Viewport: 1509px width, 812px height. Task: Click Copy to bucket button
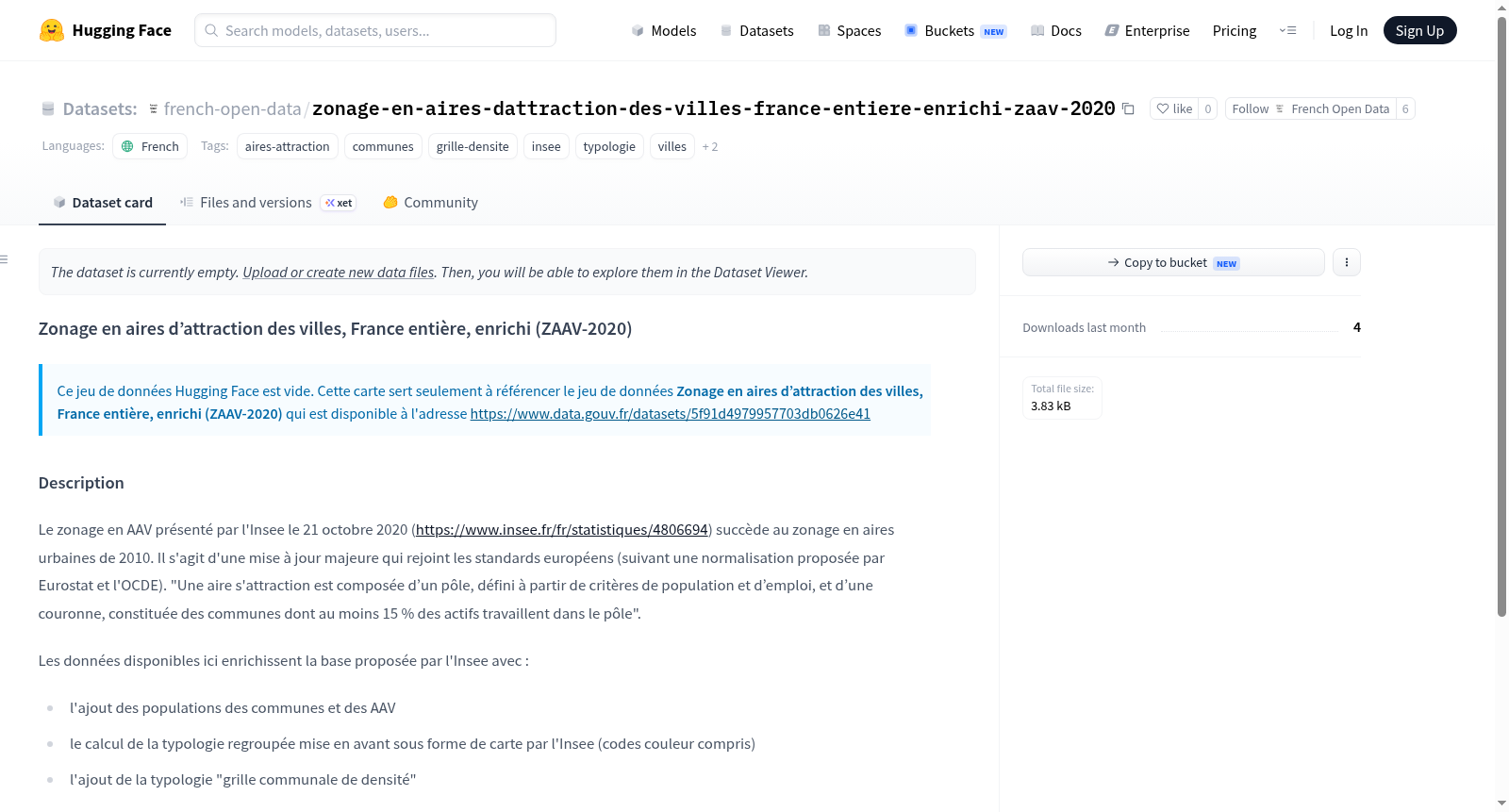coord(1173,262)
